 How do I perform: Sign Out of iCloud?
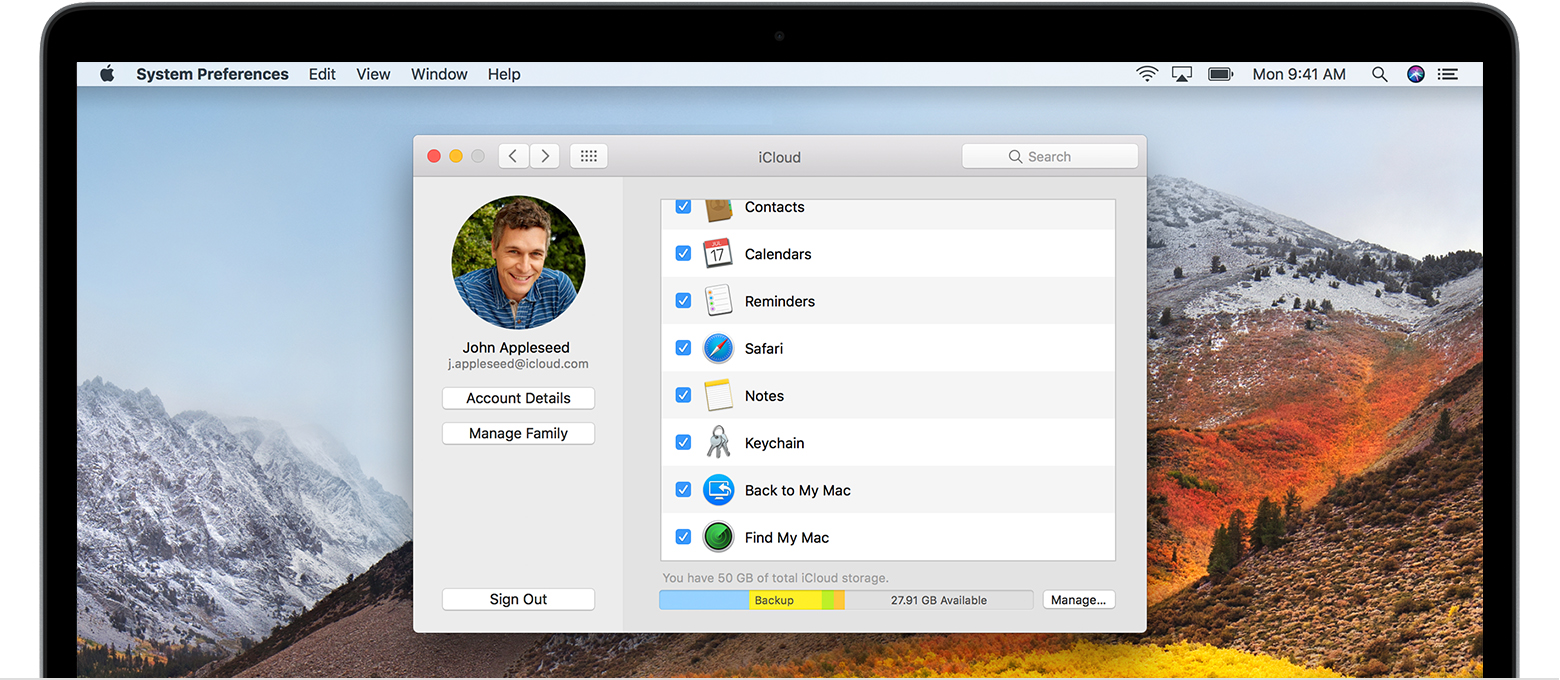tap(518, 599)
